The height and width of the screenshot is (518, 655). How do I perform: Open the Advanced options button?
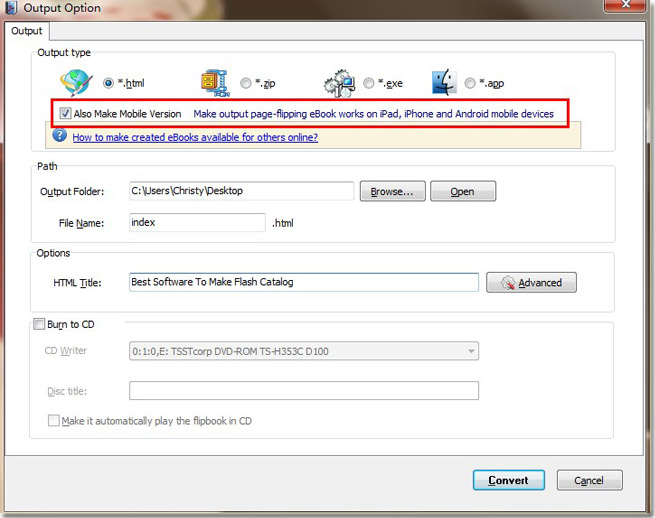531,282
